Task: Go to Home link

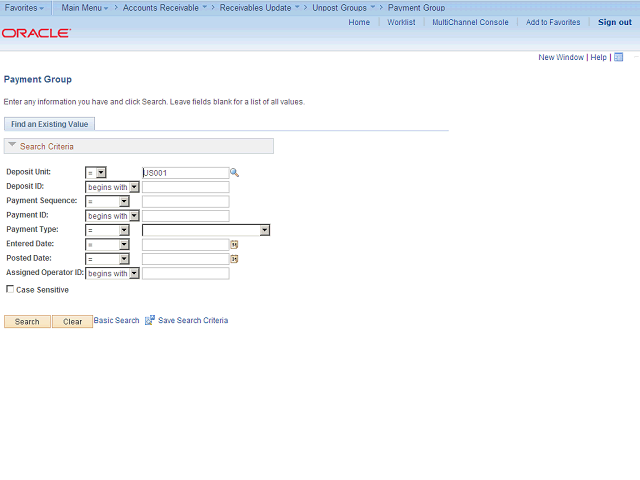Action: 359,22
